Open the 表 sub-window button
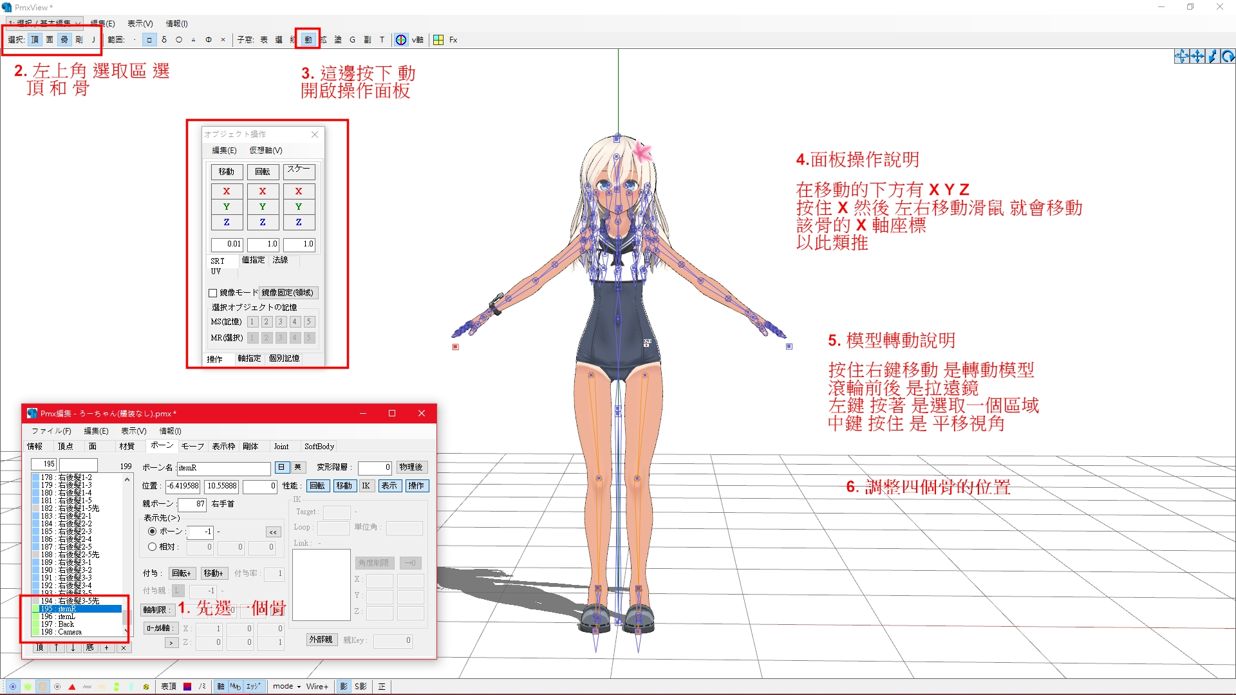 (x=264, y=40)
